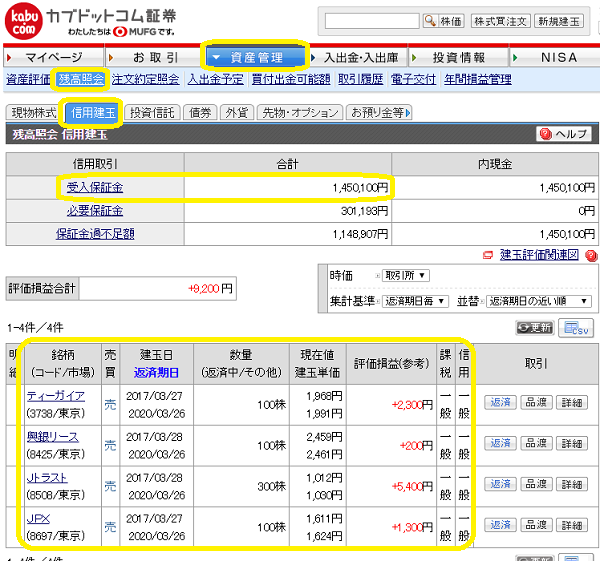Select 残高照会 submenu link

pos(81,79)
